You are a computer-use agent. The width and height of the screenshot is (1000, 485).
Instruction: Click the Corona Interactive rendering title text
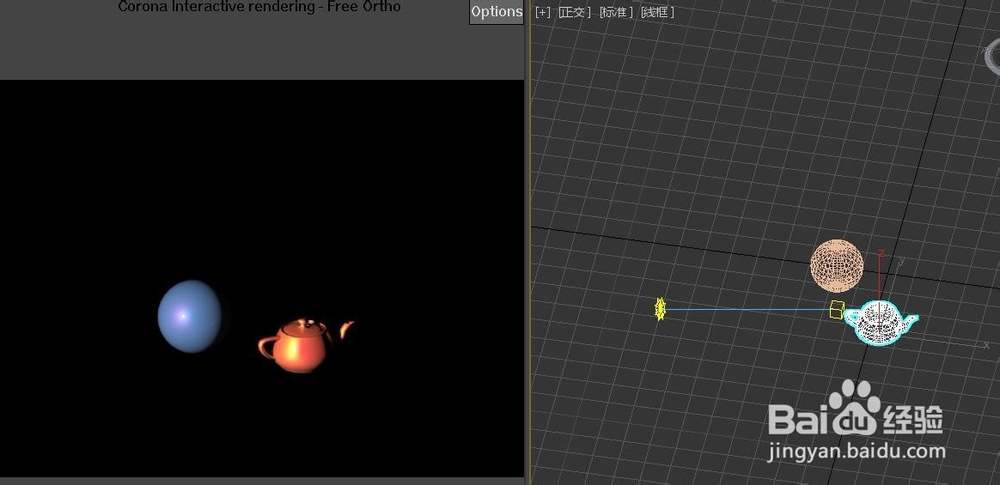(260, 6)
